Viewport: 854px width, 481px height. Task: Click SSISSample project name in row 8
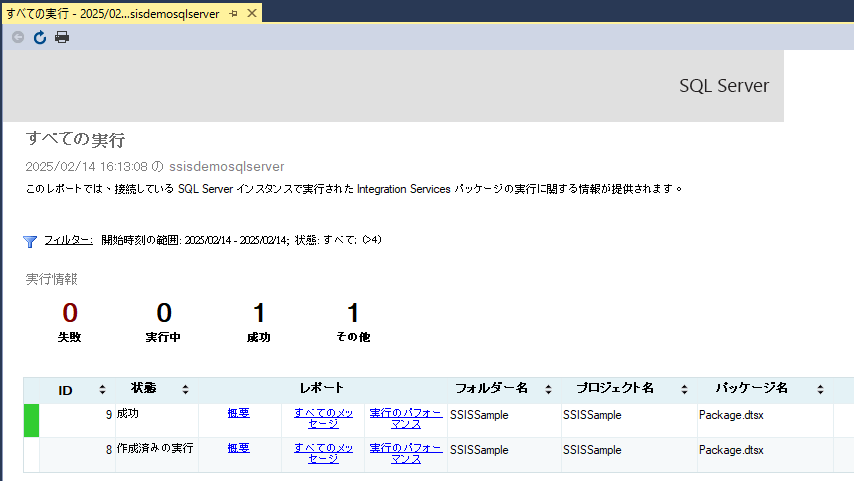click(x=592, y=450)
